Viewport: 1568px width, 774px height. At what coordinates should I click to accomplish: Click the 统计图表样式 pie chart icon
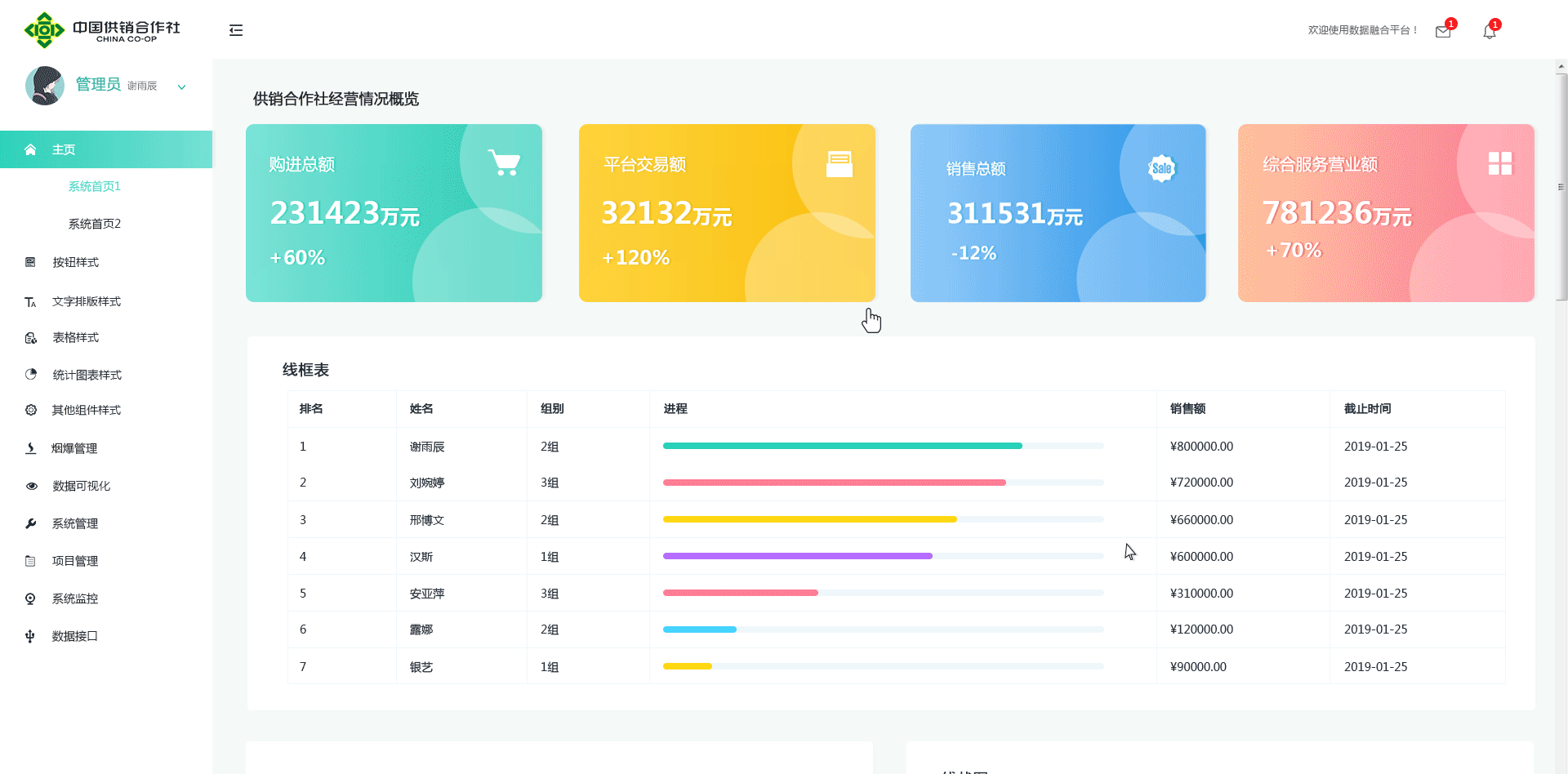click(31, 374)
